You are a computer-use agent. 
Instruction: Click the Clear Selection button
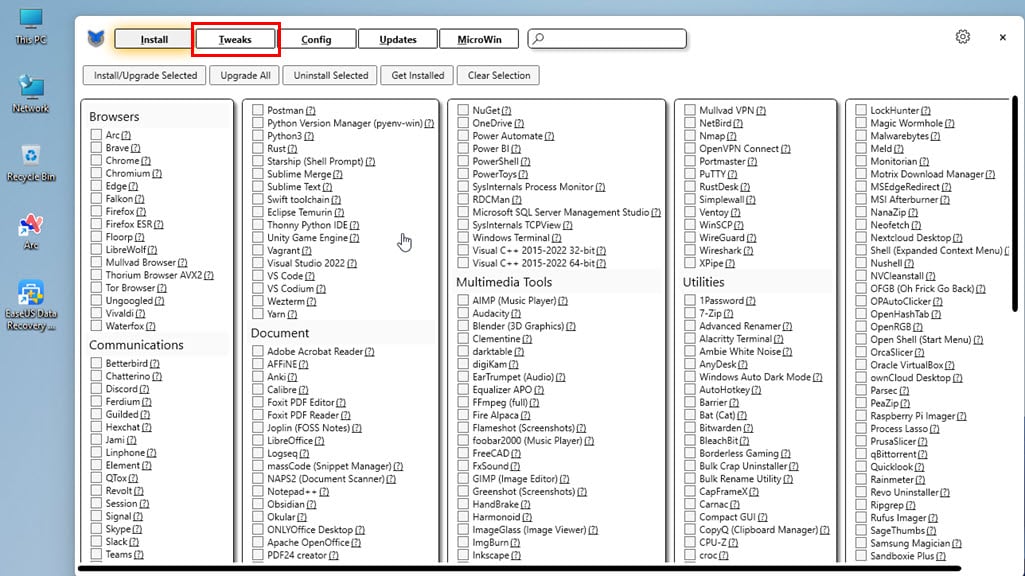pos(499,75)
